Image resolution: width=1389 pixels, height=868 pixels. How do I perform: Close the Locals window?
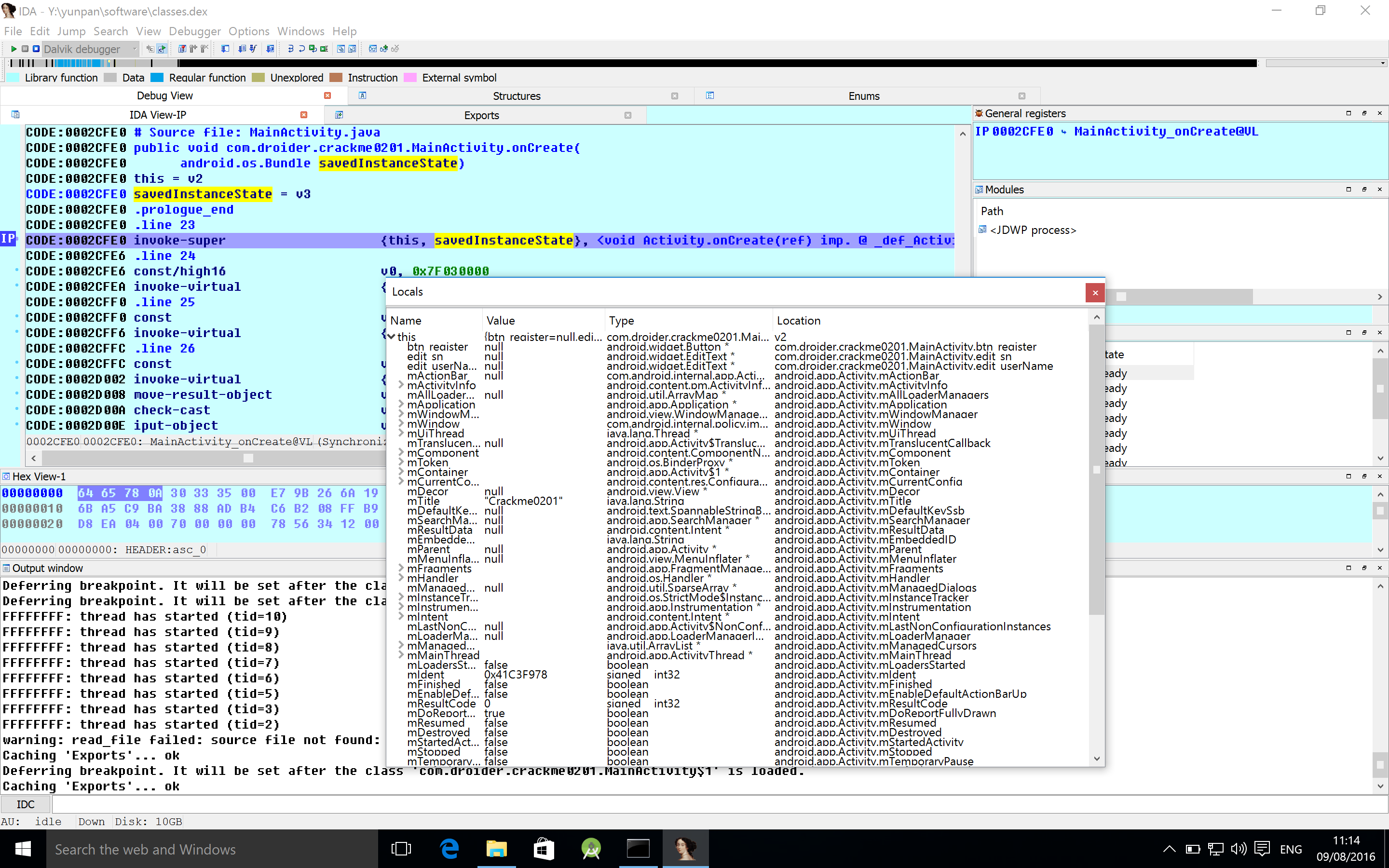point(1094,293)
